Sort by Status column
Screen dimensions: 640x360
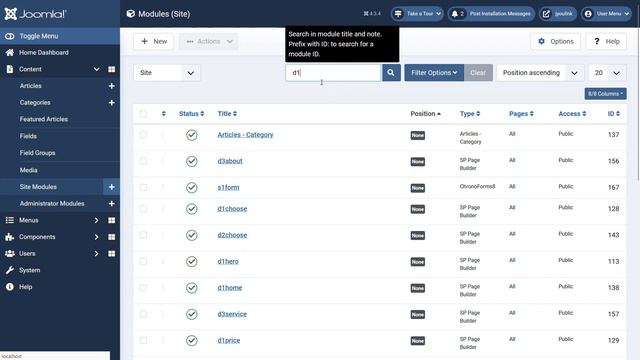[x=191, y=113]
